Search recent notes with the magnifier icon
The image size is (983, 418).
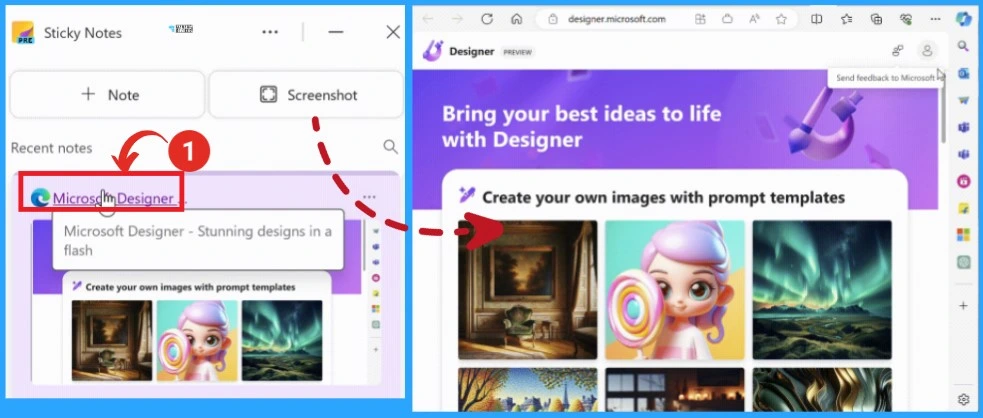pyautogui.click(x=390, y=147)
